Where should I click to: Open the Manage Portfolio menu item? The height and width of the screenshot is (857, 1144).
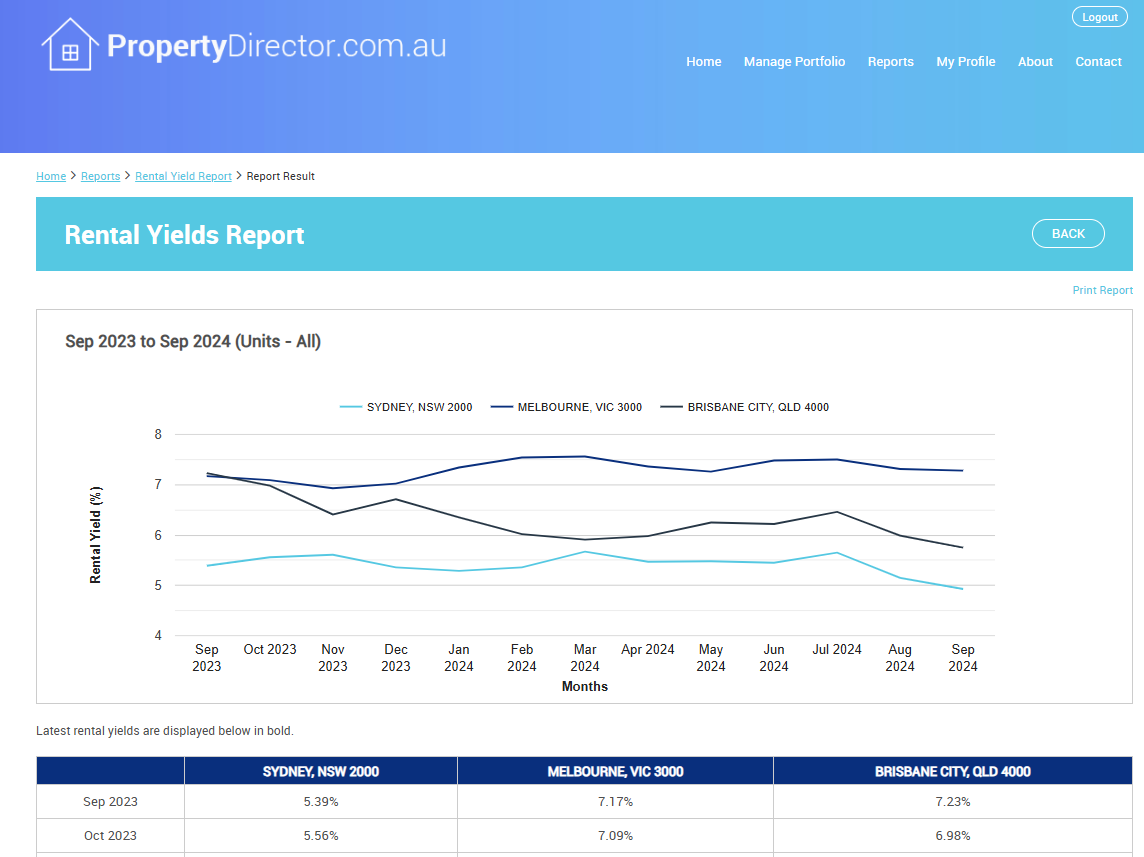pyautogui.click(x=794, y=61)
